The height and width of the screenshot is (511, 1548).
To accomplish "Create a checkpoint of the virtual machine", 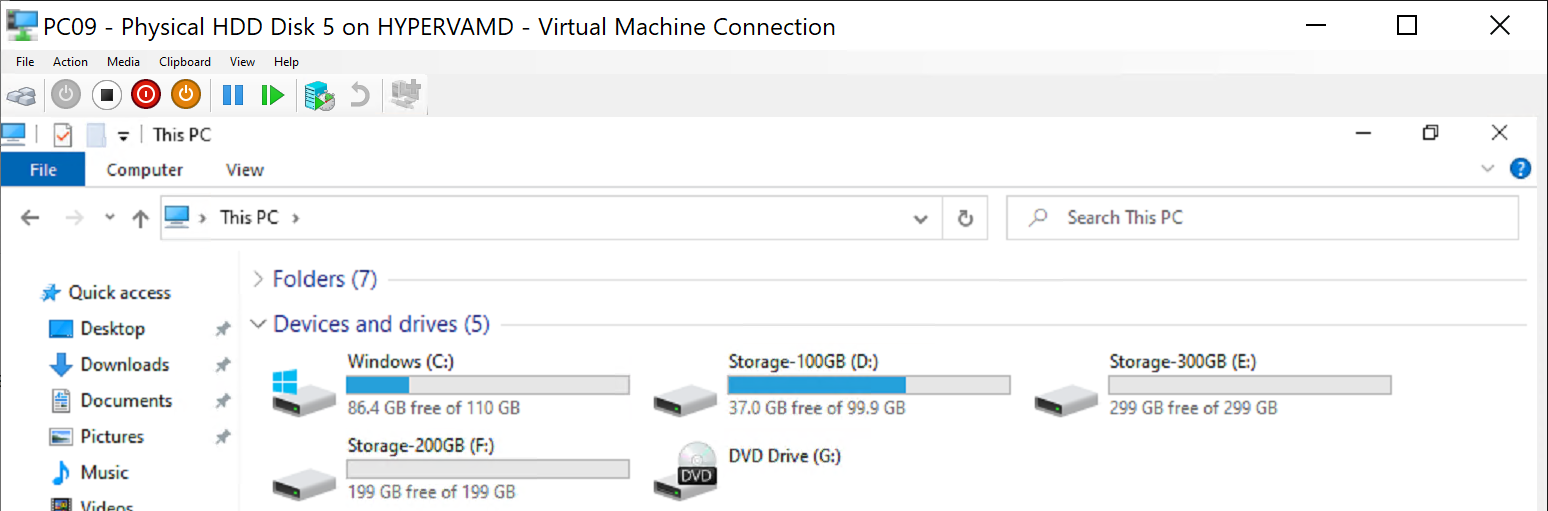I will coord(320,96).
